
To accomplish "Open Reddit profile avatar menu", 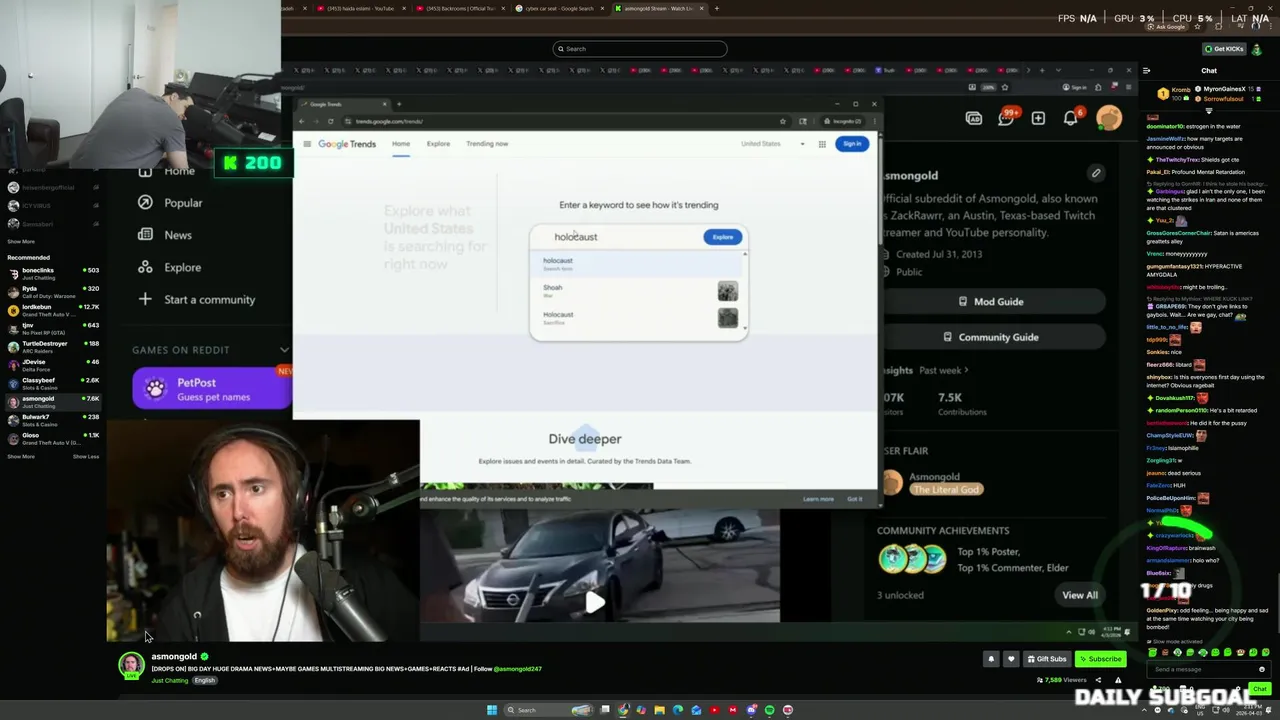I will tap(1109, 118).
